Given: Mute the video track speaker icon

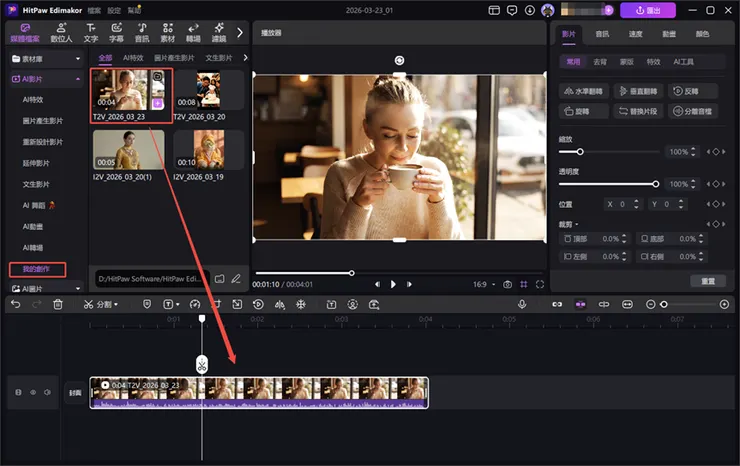Looking at the screenshot, I should tap(46, 392).
